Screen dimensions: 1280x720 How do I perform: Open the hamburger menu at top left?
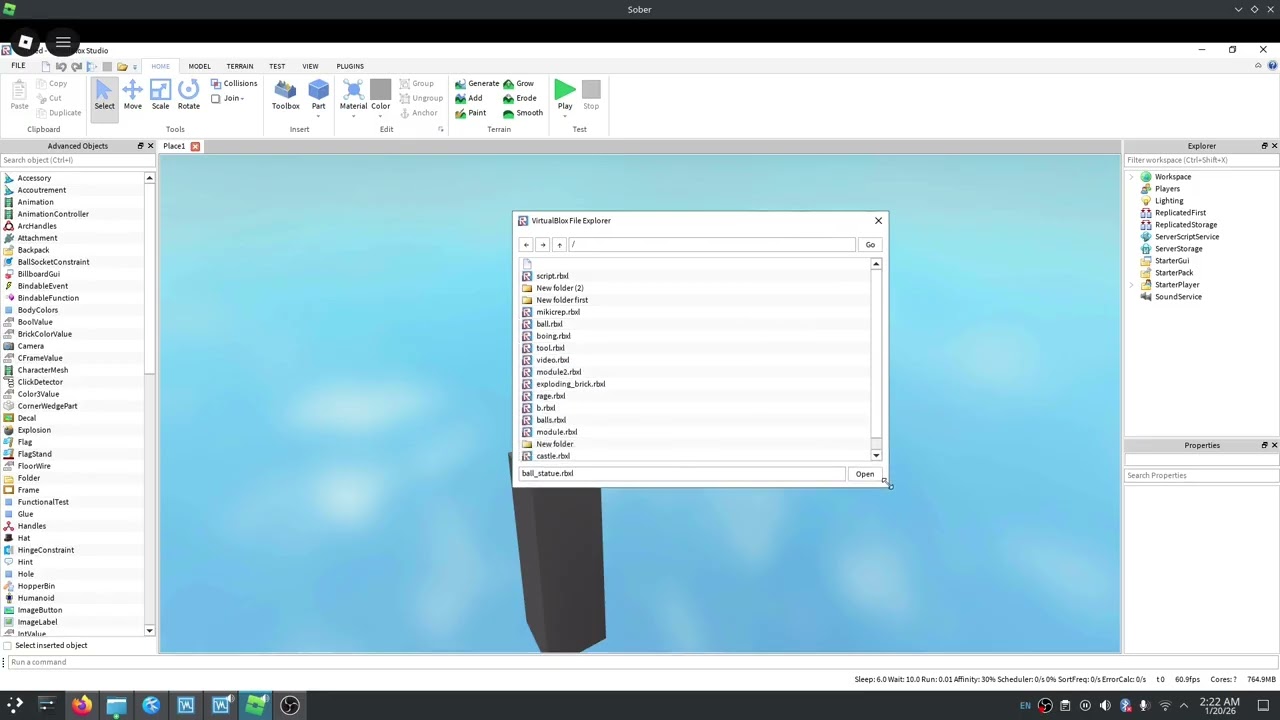coord(63,43)
